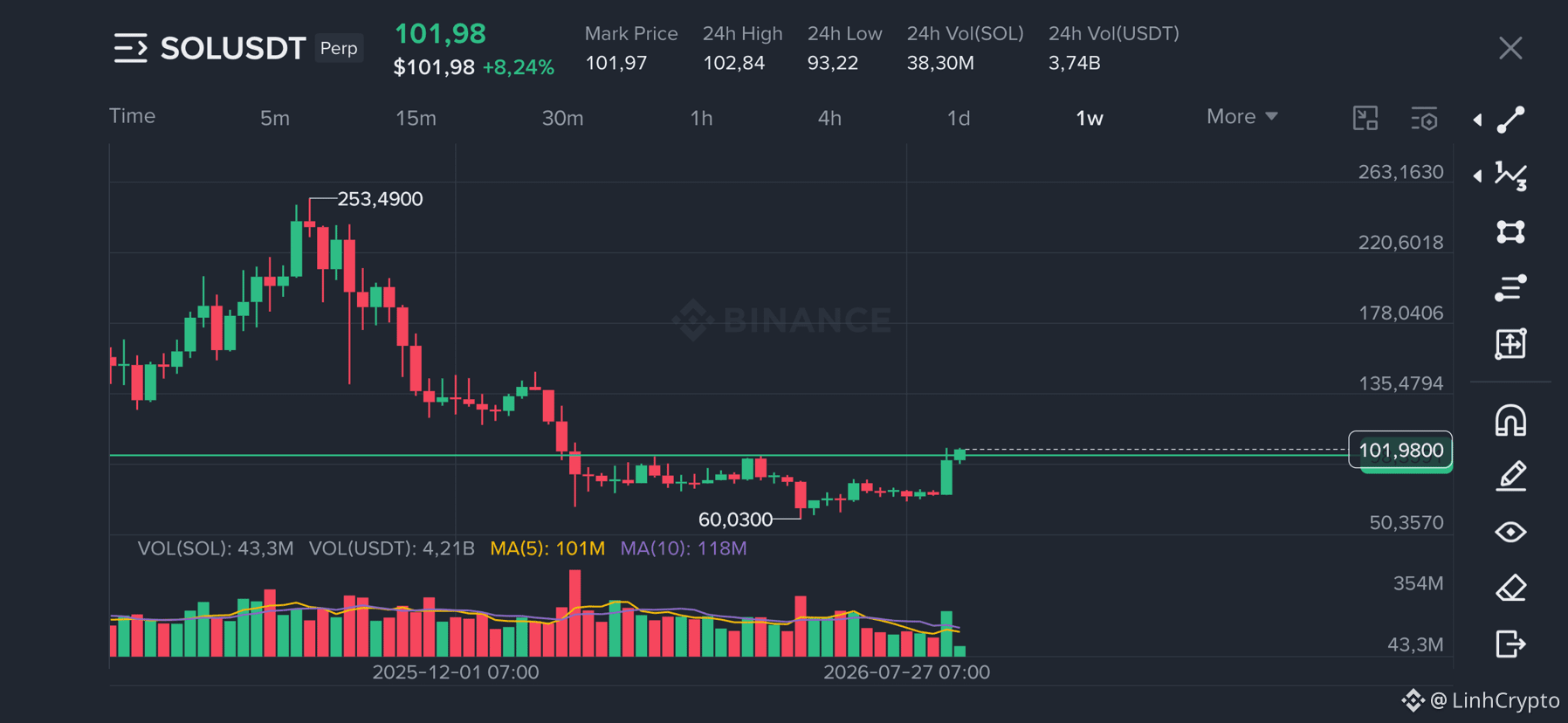1568x723 pixels.
Task: Open the SOLUSDT symbol selector
Action: pyautogui.click(x=233, y=48)
